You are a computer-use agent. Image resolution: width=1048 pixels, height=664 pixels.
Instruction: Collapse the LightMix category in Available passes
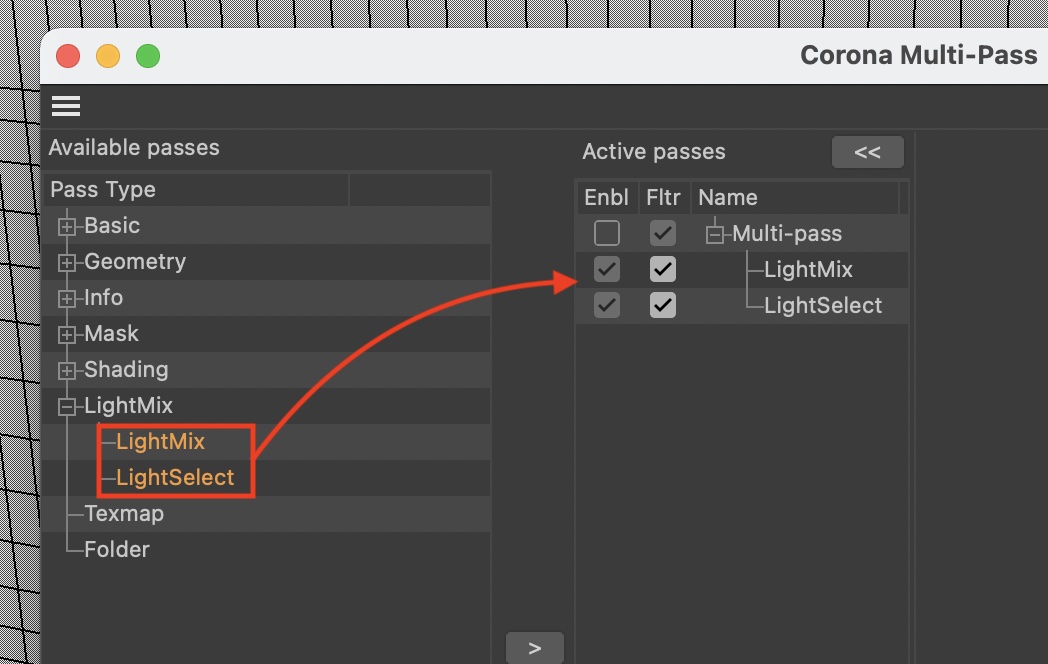click(x=67, y=407)
